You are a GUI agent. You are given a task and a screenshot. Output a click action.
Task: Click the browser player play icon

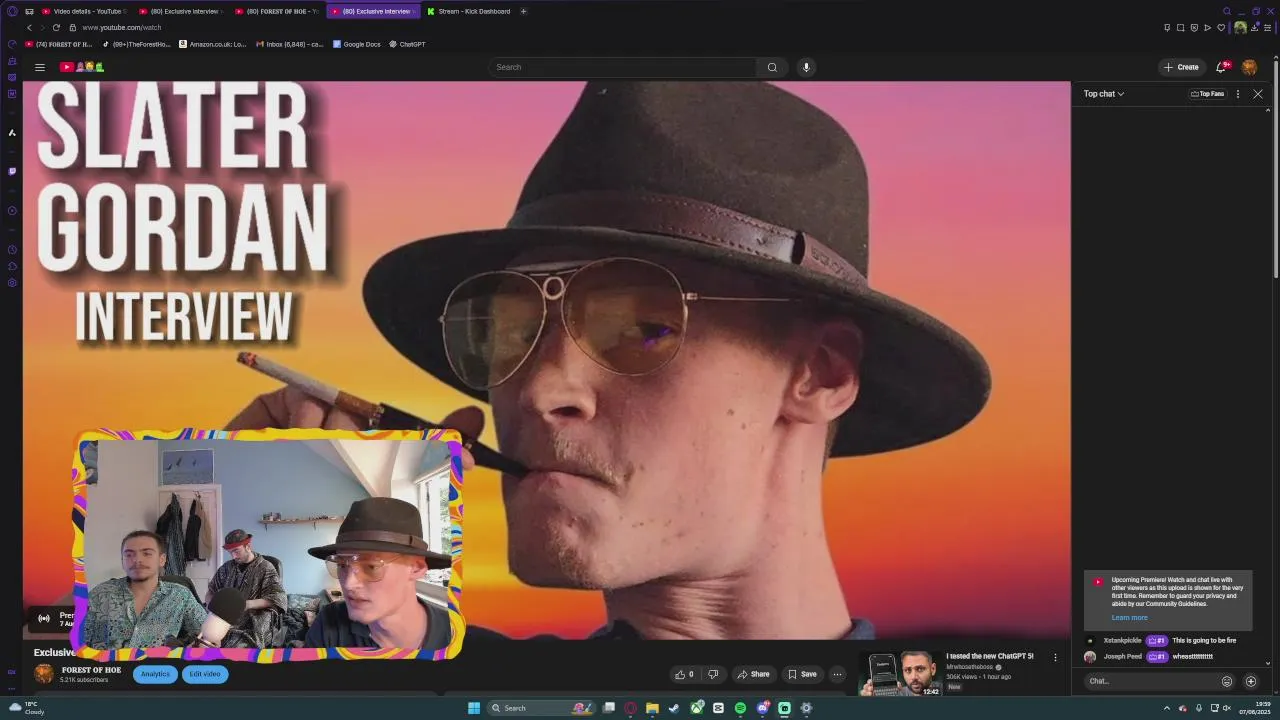tap(1207, 27)
